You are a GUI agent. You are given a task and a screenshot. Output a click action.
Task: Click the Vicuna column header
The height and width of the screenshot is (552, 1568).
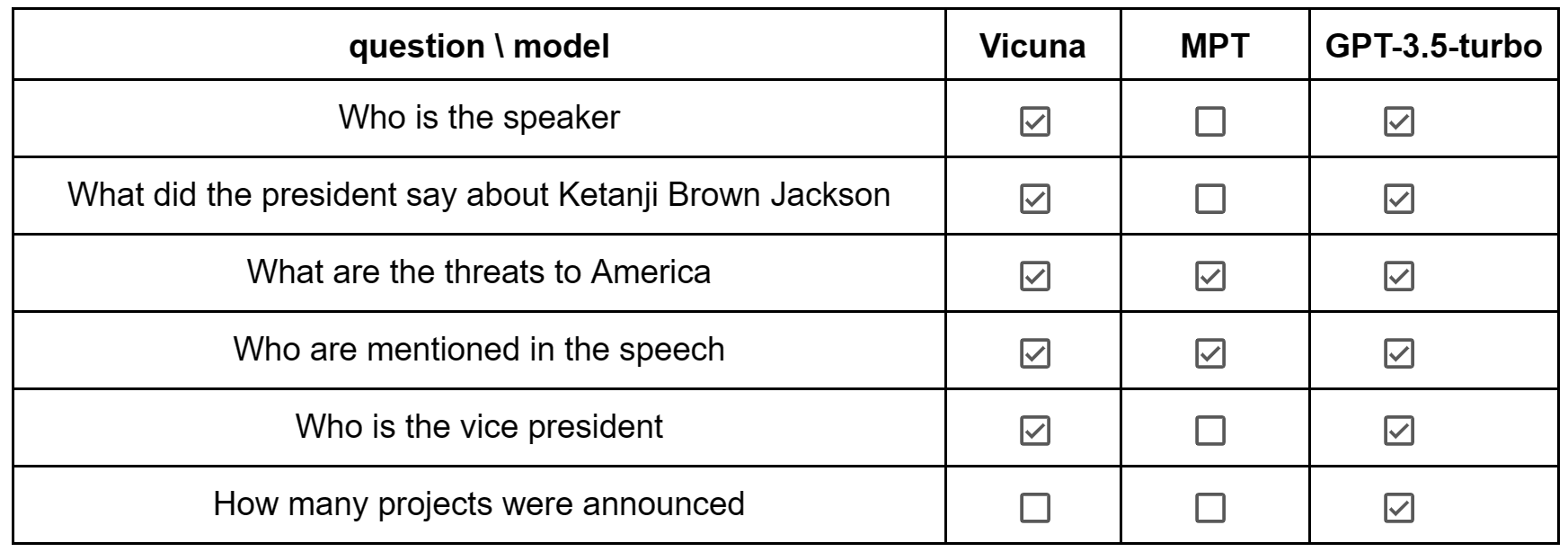coord(1032,47)
